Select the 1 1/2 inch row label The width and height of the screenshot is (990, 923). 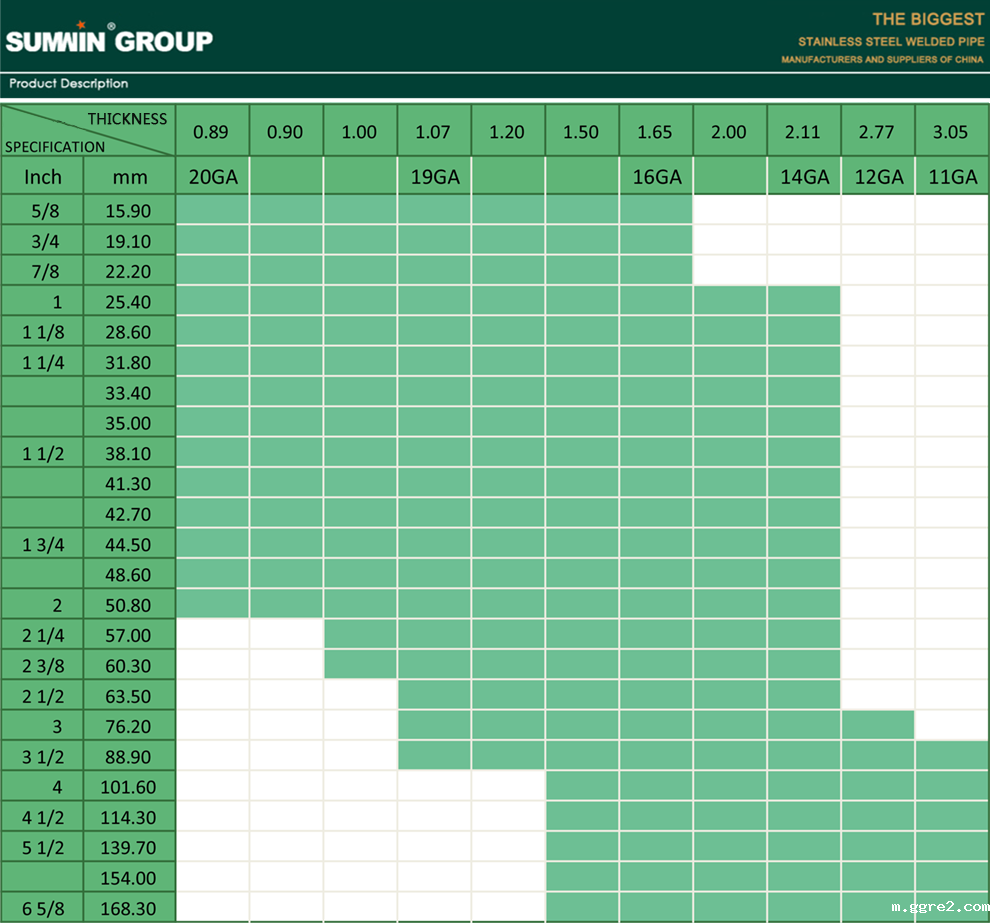43,453
